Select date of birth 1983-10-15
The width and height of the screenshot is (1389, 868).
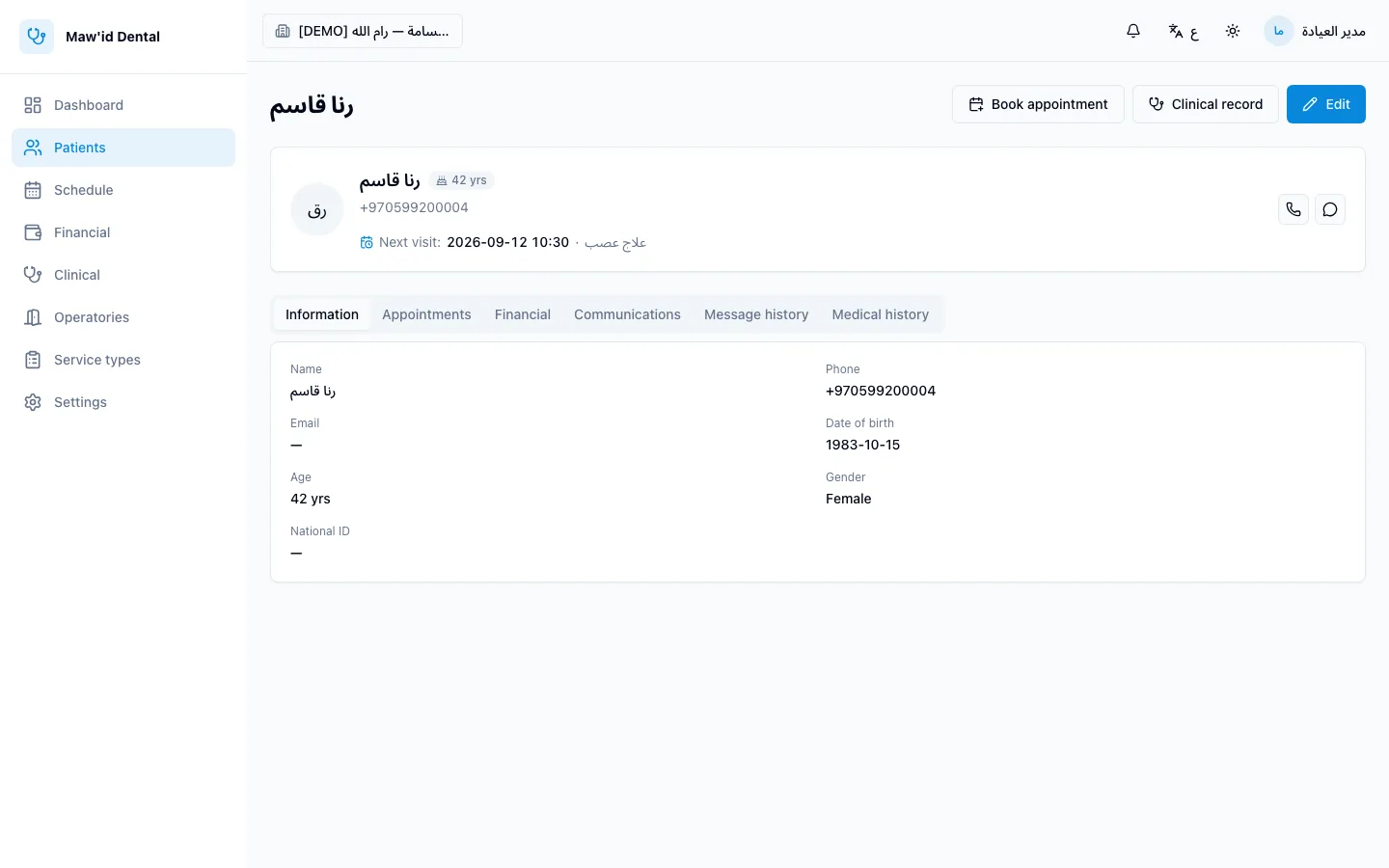[x=862, y=445]
